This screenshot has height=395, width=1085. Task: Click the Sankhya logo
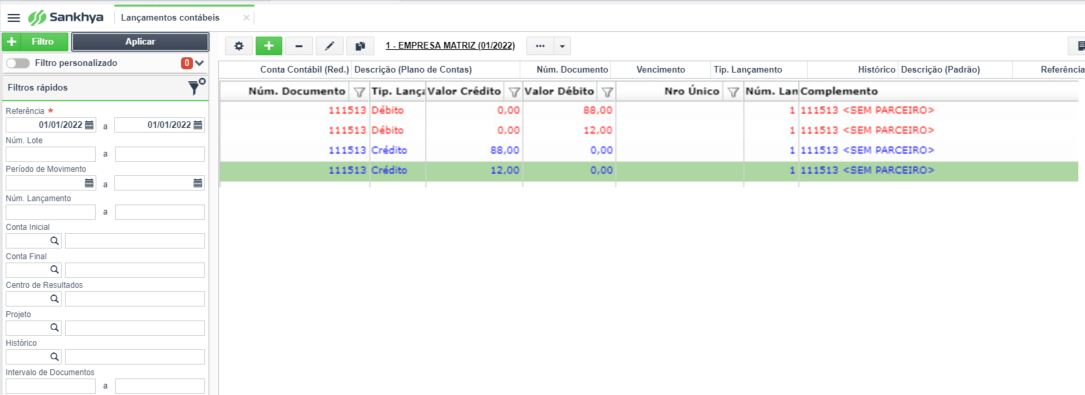point(66,17)
